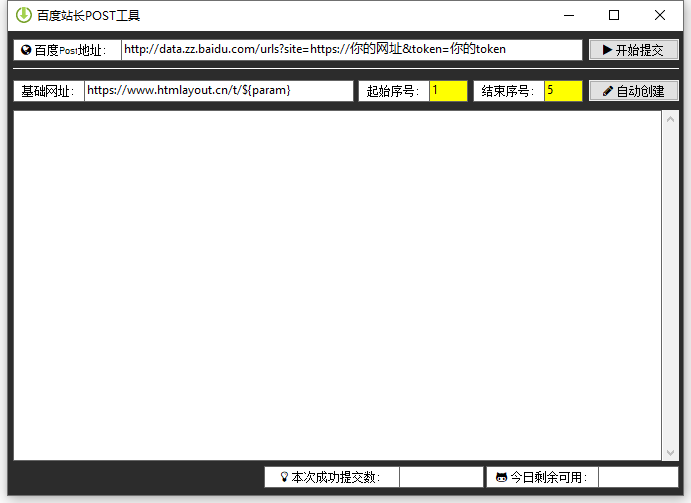Viewport: 691px width, 503px height.
Task: Click the 本次成功提交数 value box
Action: (x=441, y=477)
